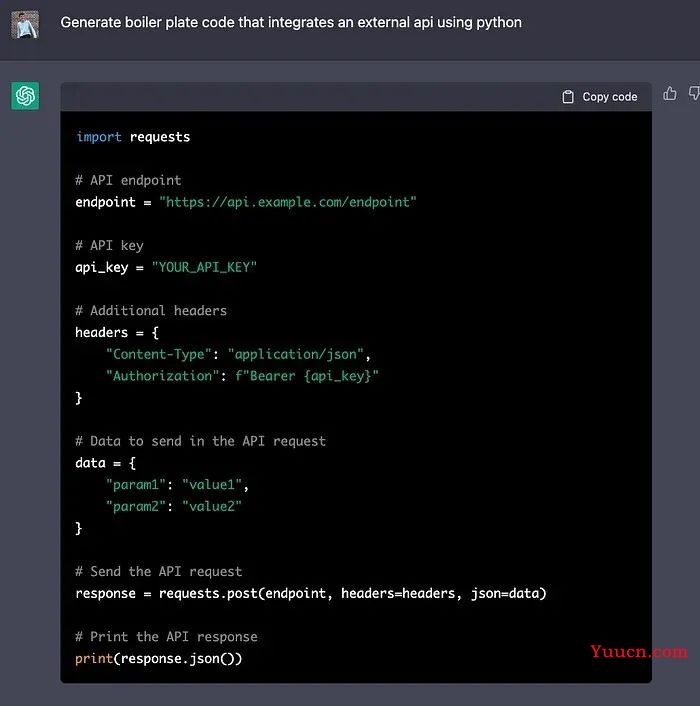The width and height of the screenshot is (700, 706).
Task: Click the 'import requests' code line
Action: 133,137
